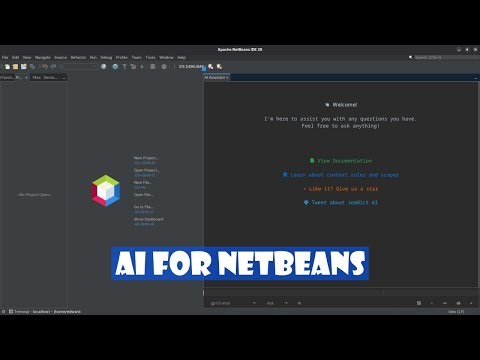Screen dimensions: 480x360
Task: Click the square icon in the assistant's bottom-right bar
Action: (419, 303)
